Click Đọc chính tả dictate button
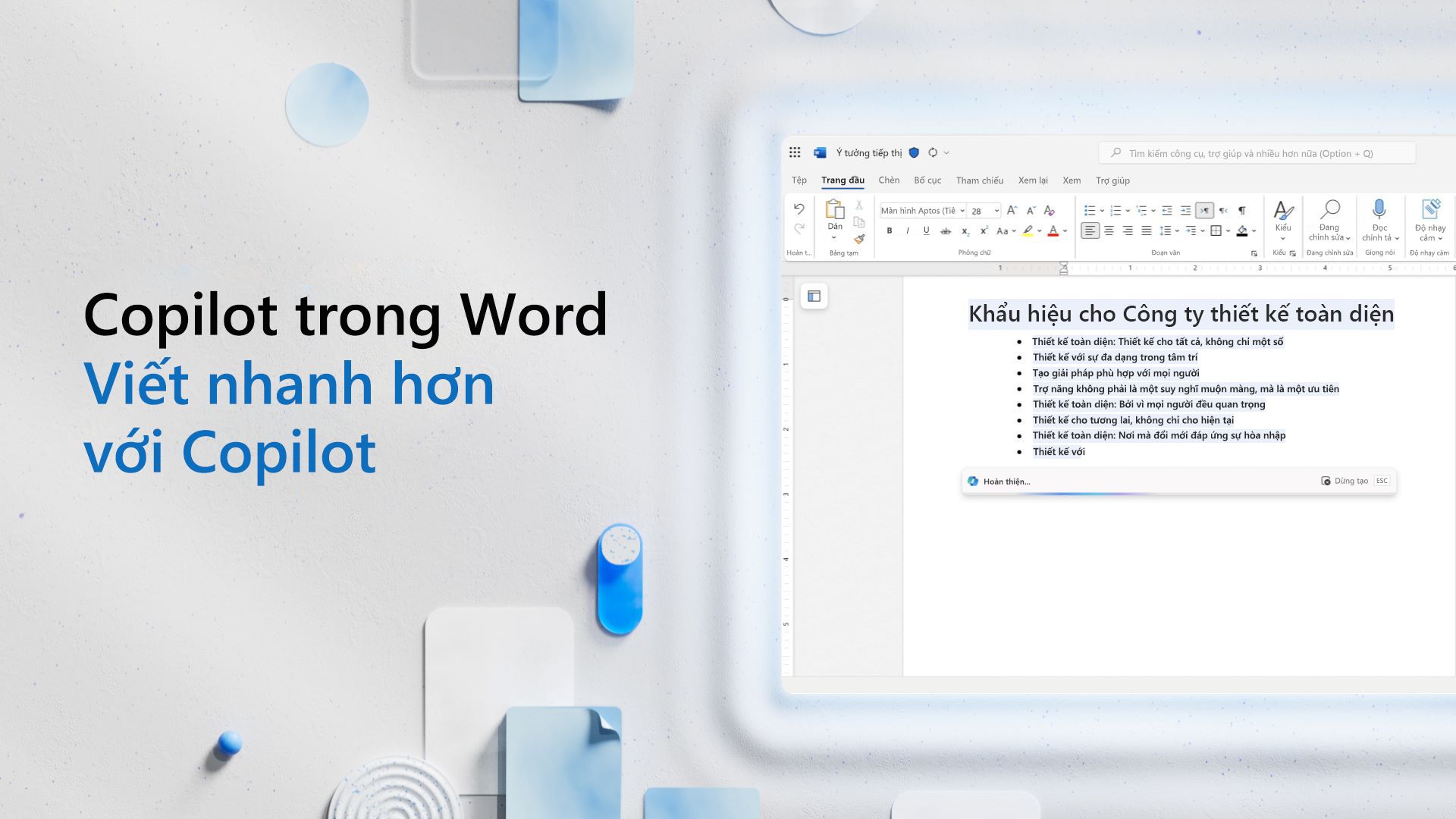This screenshot has height=819, width=1456. tap(1379, 220)
